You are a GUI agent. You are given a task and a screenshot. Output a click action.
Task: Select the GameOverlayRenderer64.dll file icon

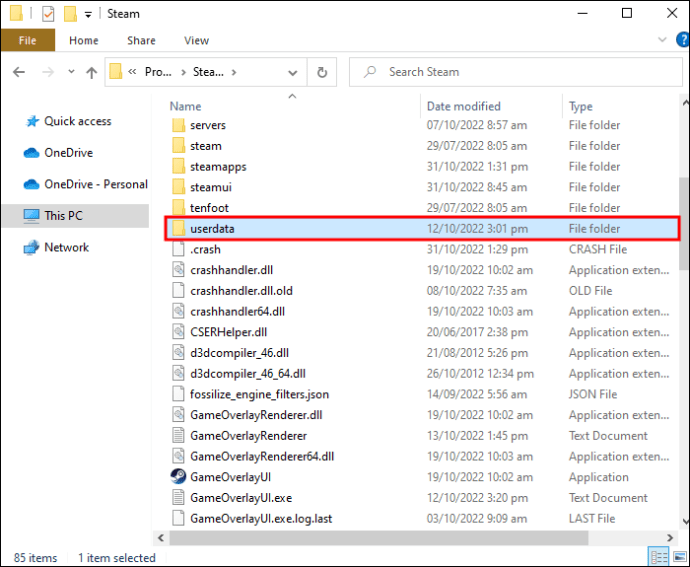pos(178,456)
